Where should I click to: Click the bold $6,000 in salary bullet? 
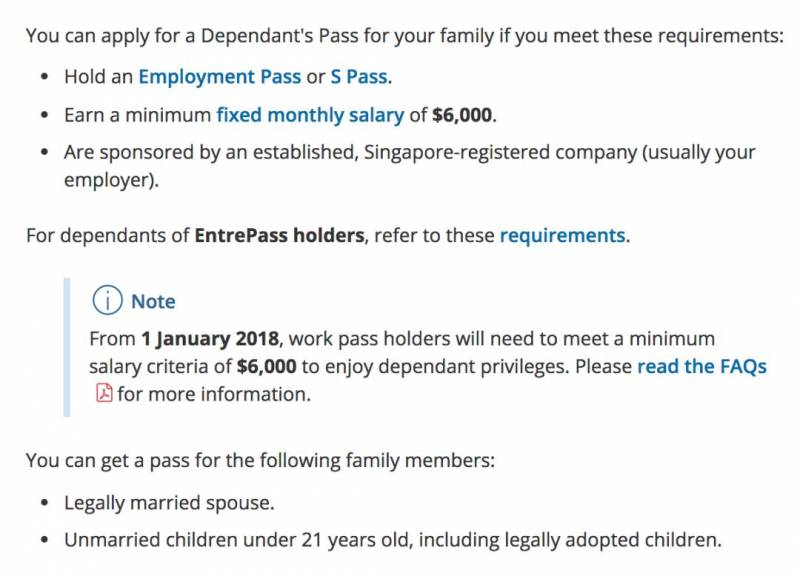tap(462, 115)
